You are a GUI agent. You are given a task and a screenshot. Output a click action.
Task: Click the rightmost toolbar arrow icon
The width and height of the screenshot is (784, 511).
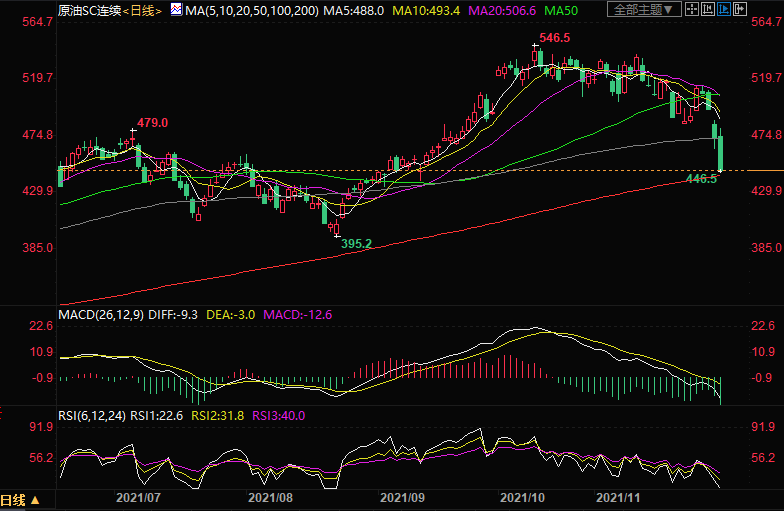740,9
